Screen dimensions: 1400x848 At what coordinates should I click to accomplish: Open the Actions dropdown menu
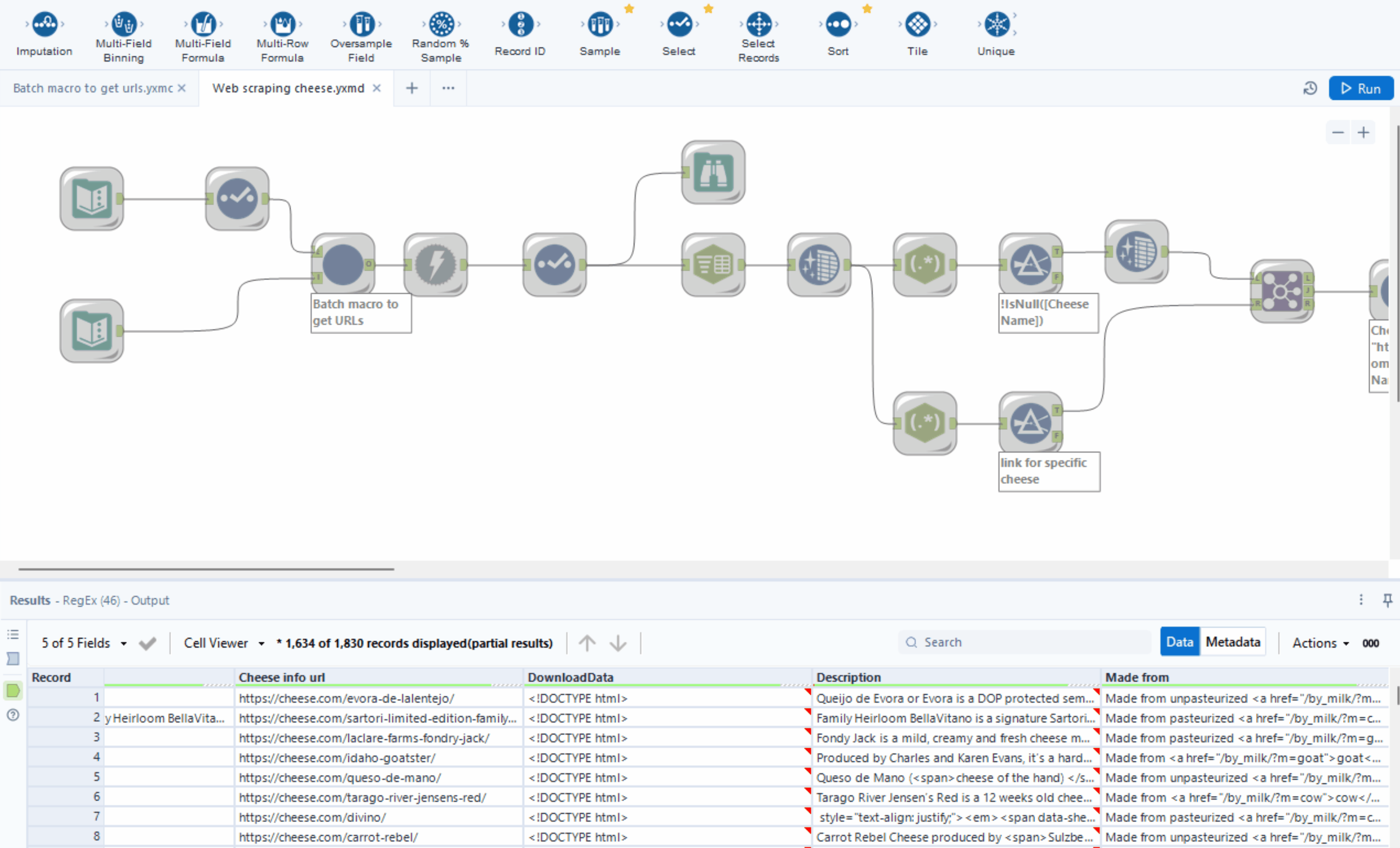(1320, 643)
